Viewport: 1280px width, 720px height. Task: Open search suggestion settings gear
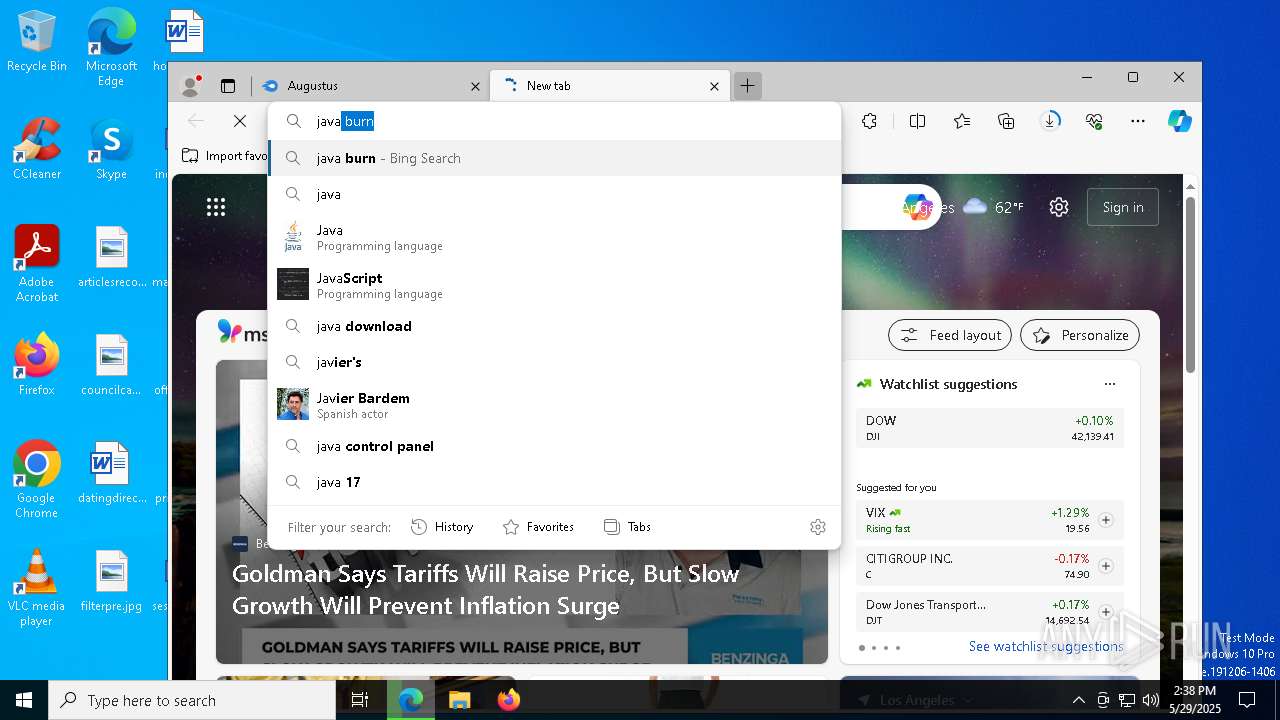click(818, 527)
